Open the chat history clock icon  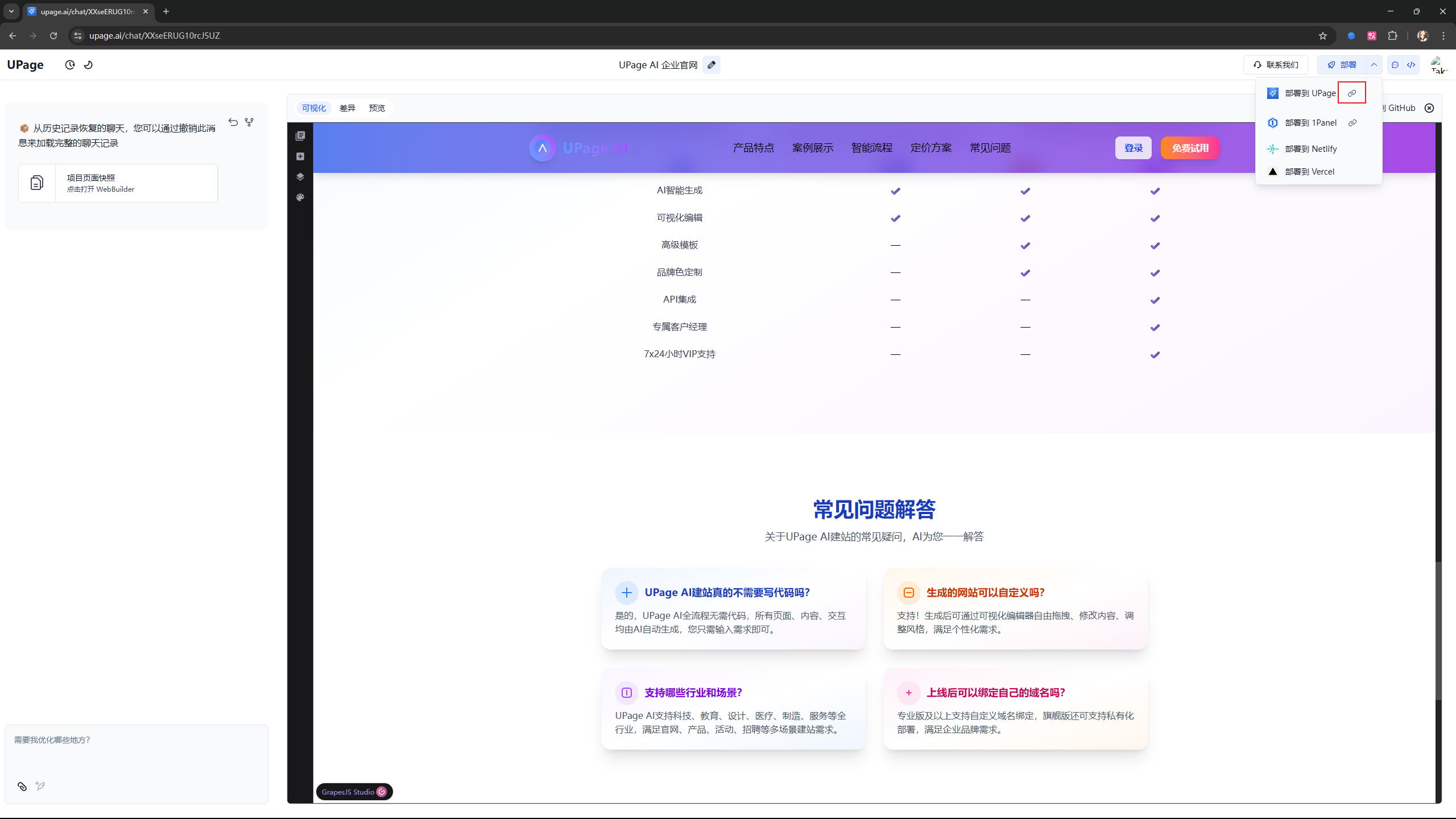[70, 65]
